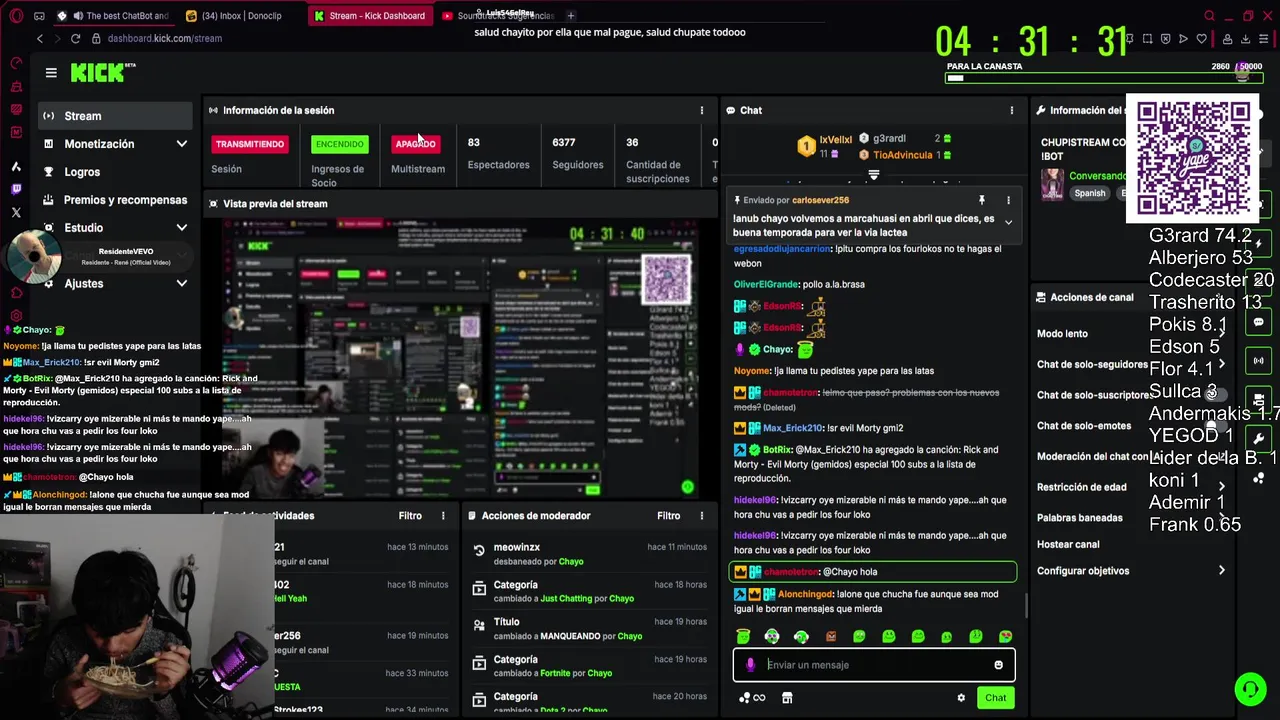Open a new browser tab
The height and width of the screenshot is (720, 1280).
click(x=571, y=16)
